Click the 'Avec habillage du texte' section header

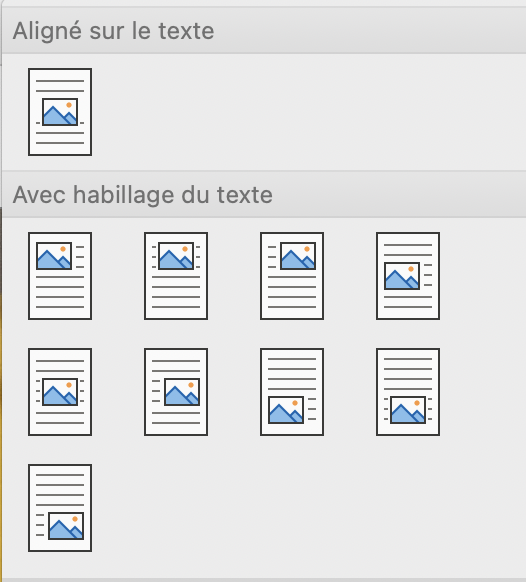click(143, 195)
